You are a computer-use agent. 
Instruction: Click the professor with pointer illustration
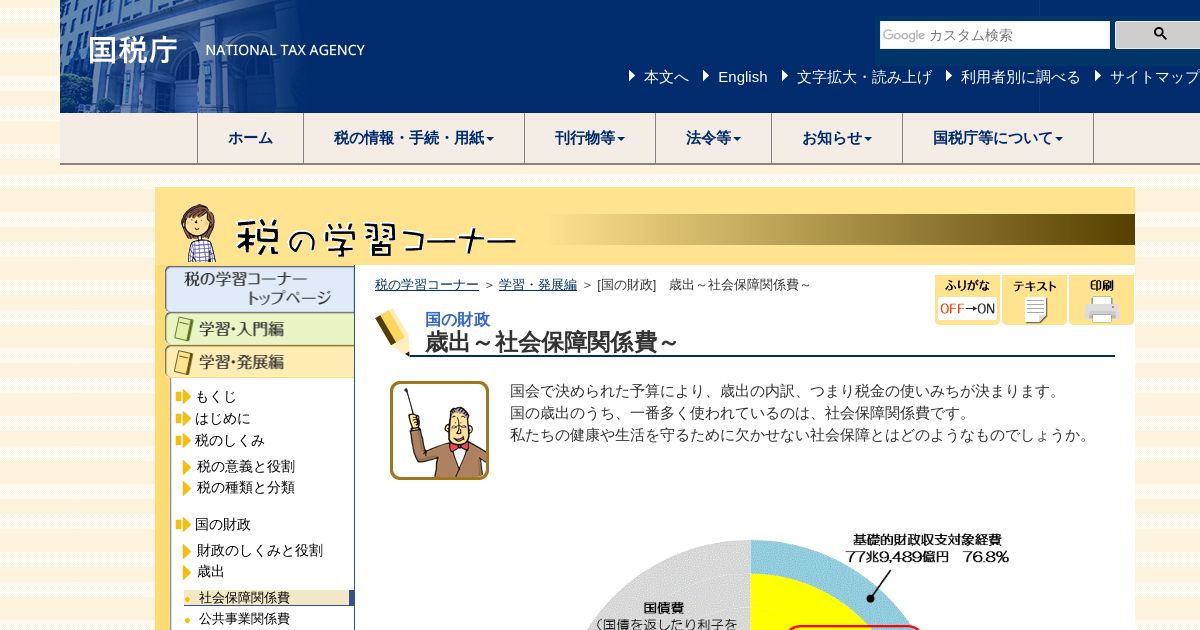(439, 431)
